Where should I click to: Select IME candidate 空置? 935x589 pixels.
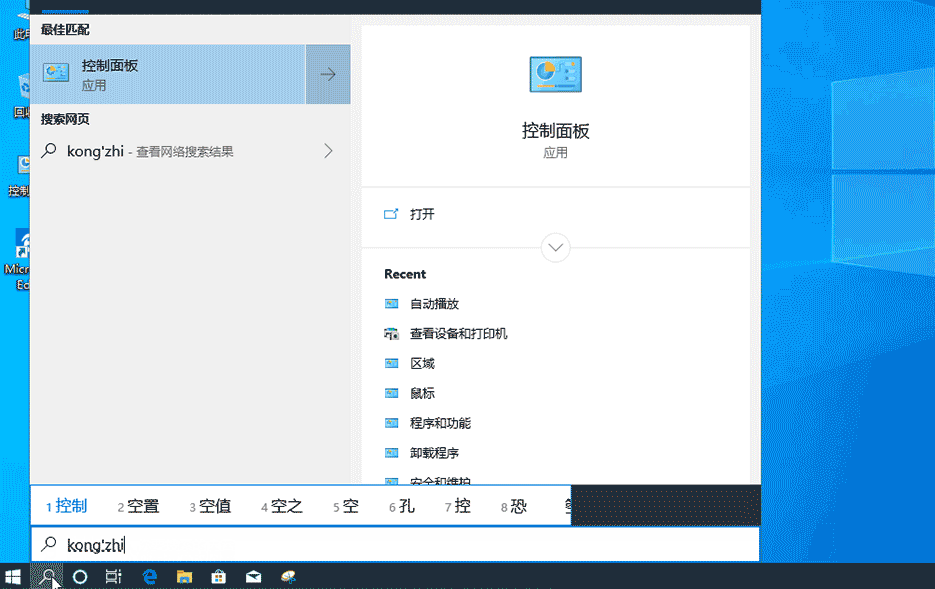tap(137, 505)
